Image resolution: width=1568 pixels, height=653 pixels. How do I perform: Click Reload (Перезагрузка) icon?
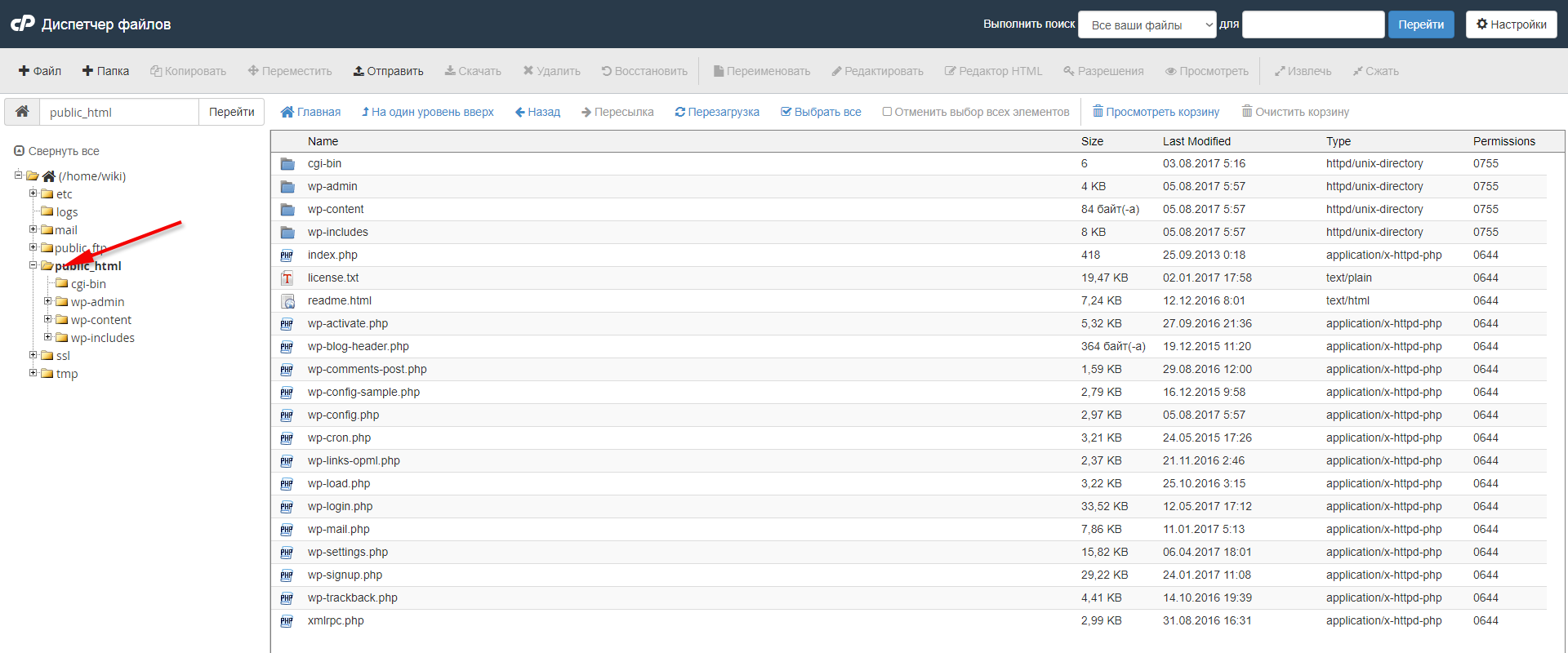coord(679,112)
